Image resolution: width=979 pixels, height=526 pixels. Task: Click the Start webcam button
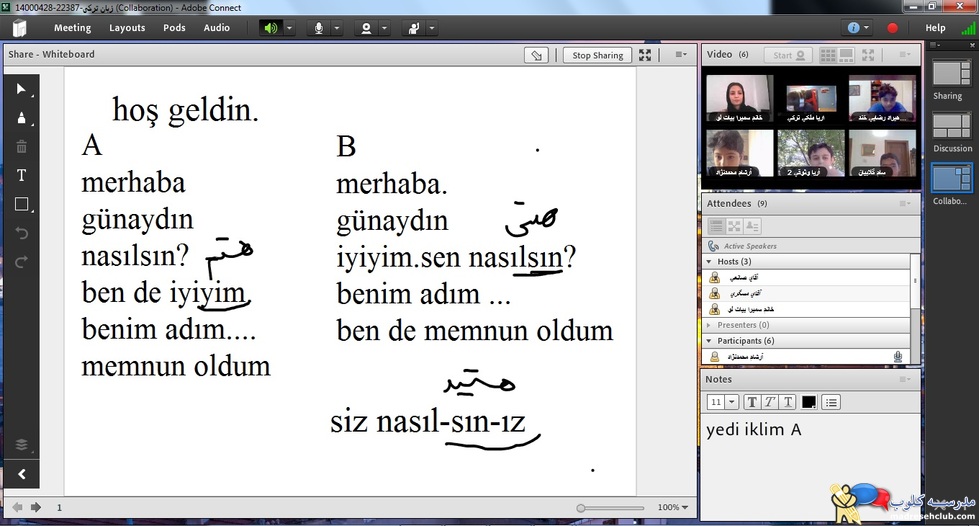pyautogui.click(x=789, y=55)
